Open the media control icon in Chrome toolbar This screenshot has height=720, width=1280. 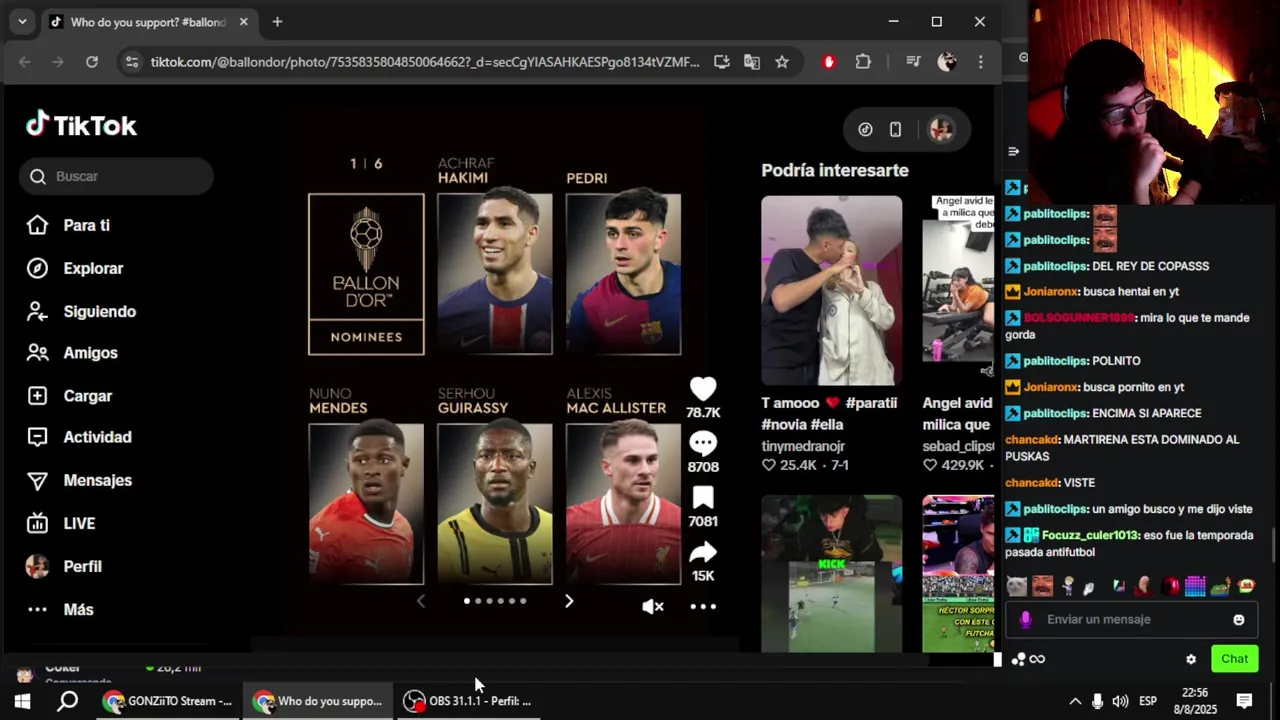pos(913,62)
